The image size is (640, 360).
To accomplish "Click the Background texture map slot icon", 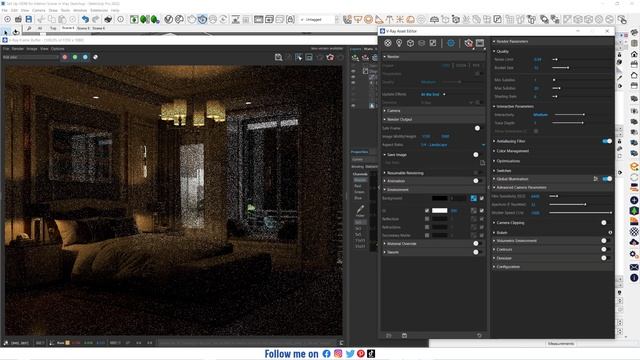I will click(x=473, y=198).
